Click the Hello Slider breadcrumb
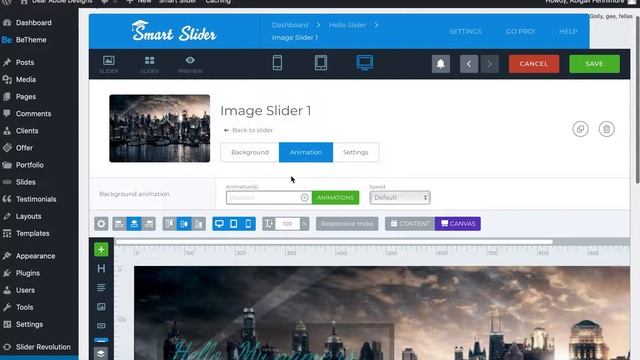 347,25
